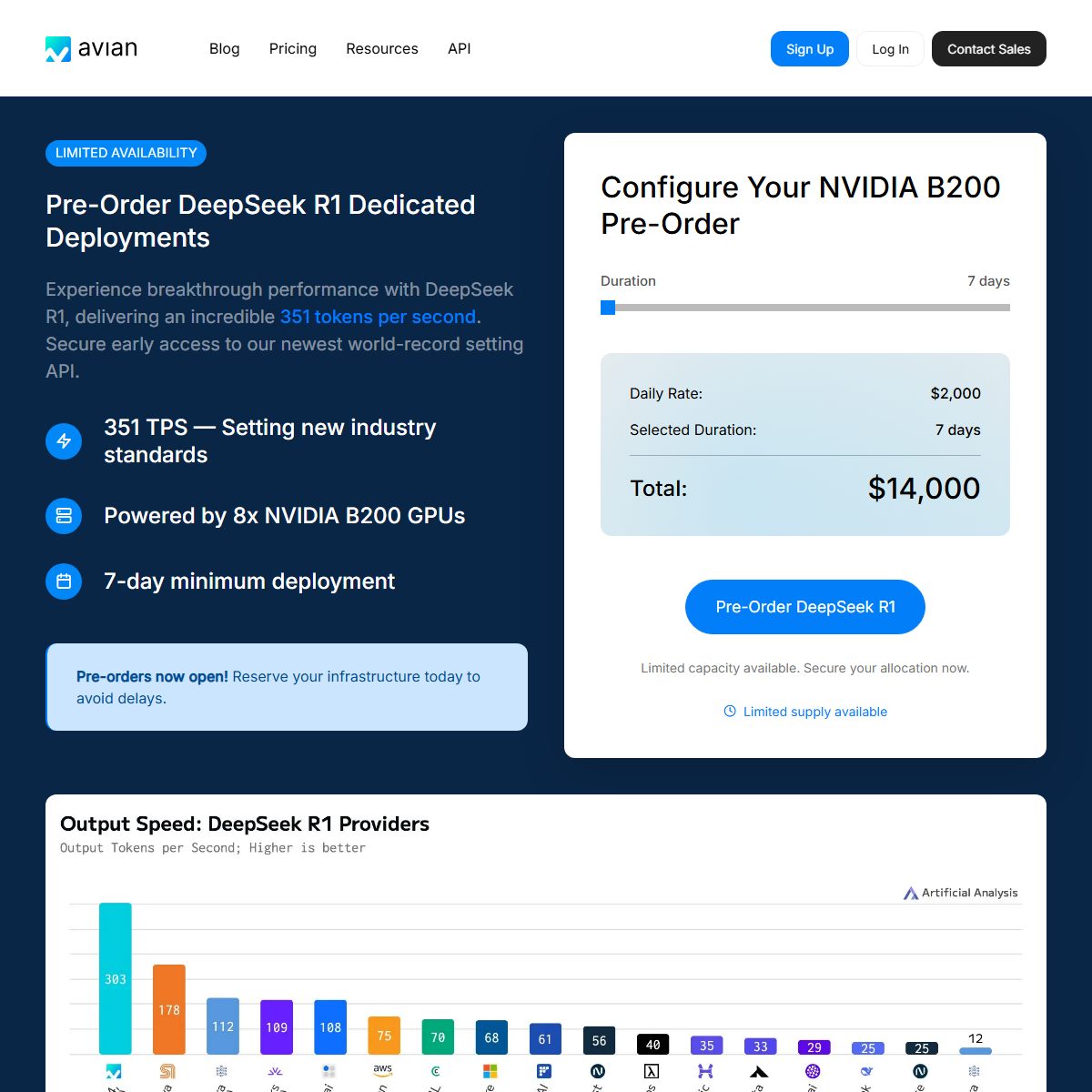Click the Log In button
The image size is (1092, 1092).
point(890,49)
